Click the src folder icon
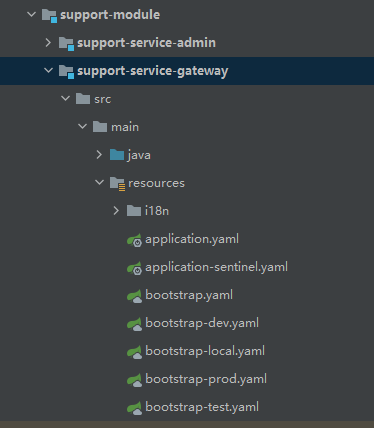Image resolution: width=374 pixels, height=428 pixels. 83,99
